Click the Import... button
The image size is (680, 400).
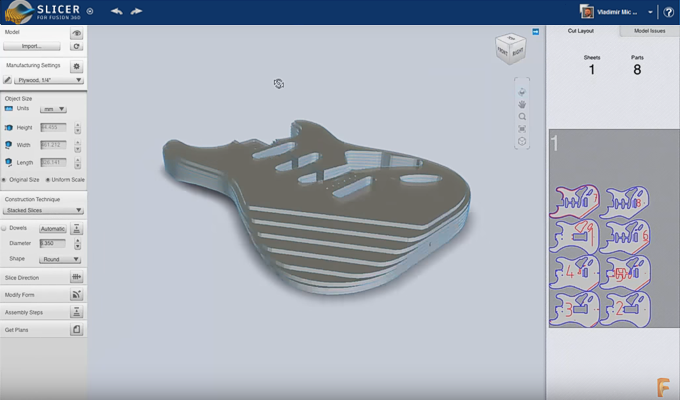pos(32,46)
